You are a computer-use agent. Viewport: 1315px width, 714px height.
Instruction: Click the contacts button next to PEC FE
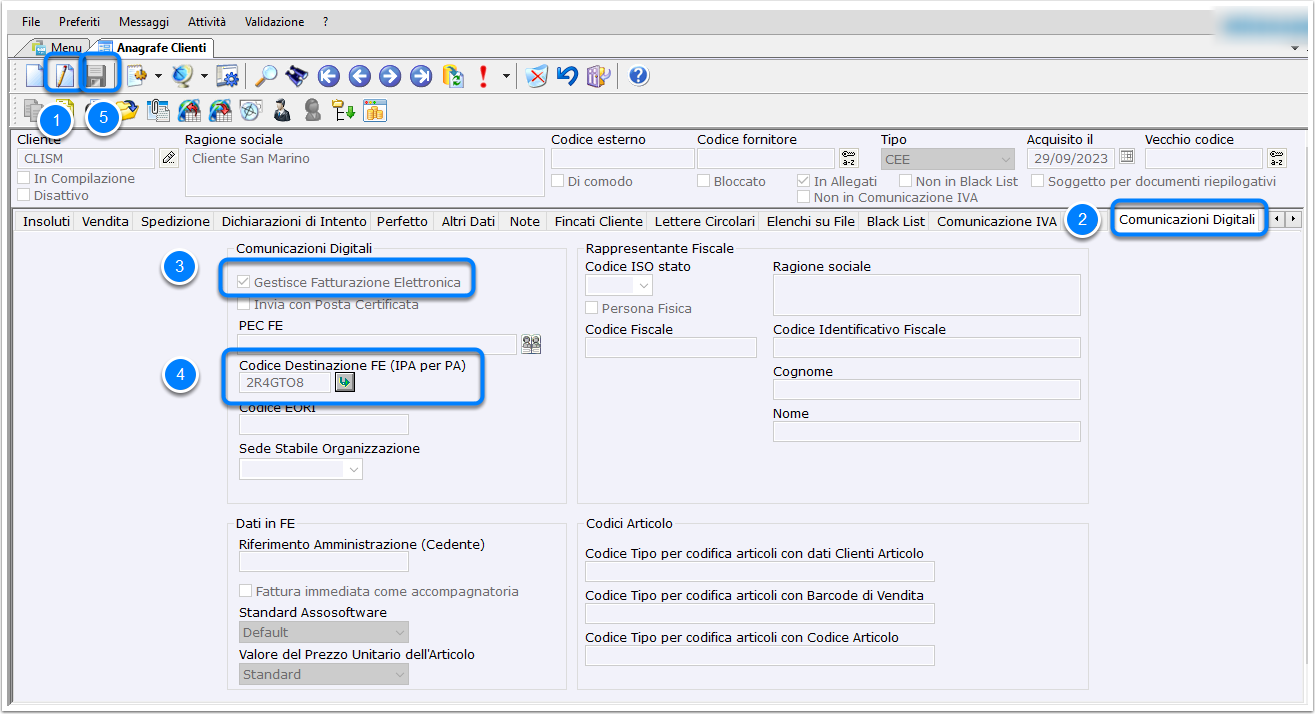pos(532,344)
